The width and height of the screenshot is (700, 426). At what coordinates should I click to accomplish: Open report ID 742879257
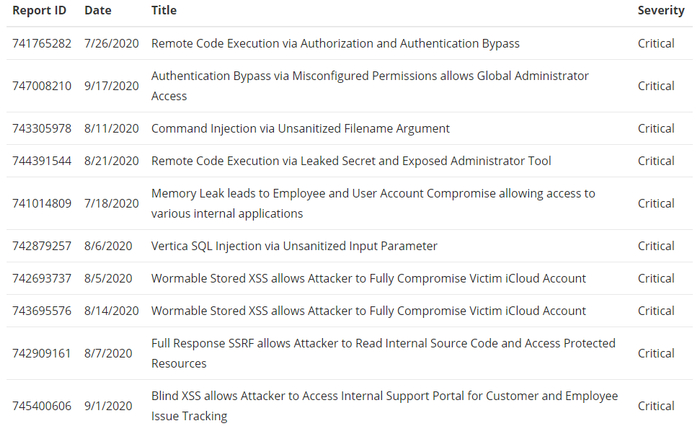tap(42, 246)
